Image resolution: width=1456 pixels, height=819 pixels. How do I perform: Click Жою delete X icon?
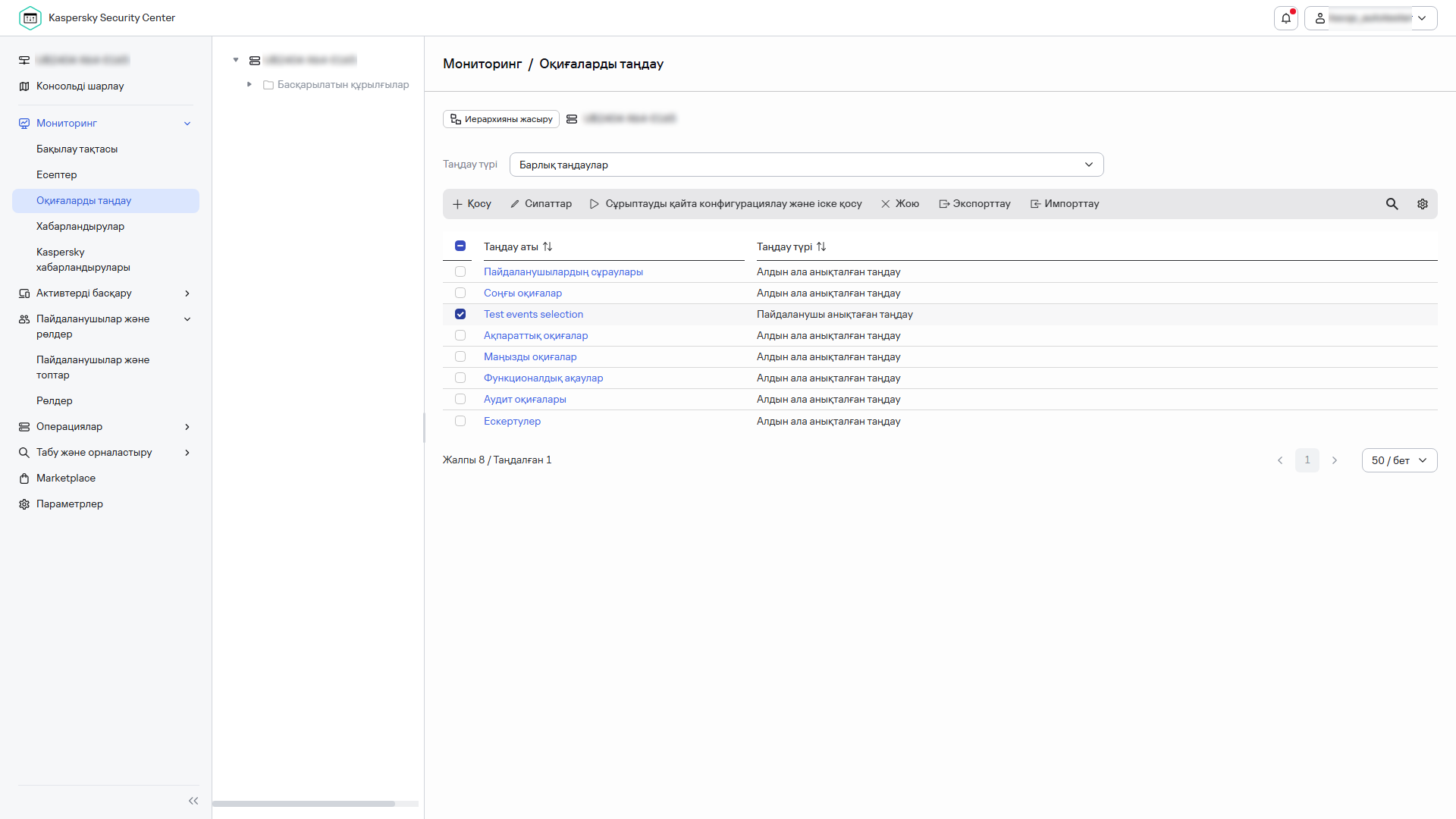pos(885,204)
